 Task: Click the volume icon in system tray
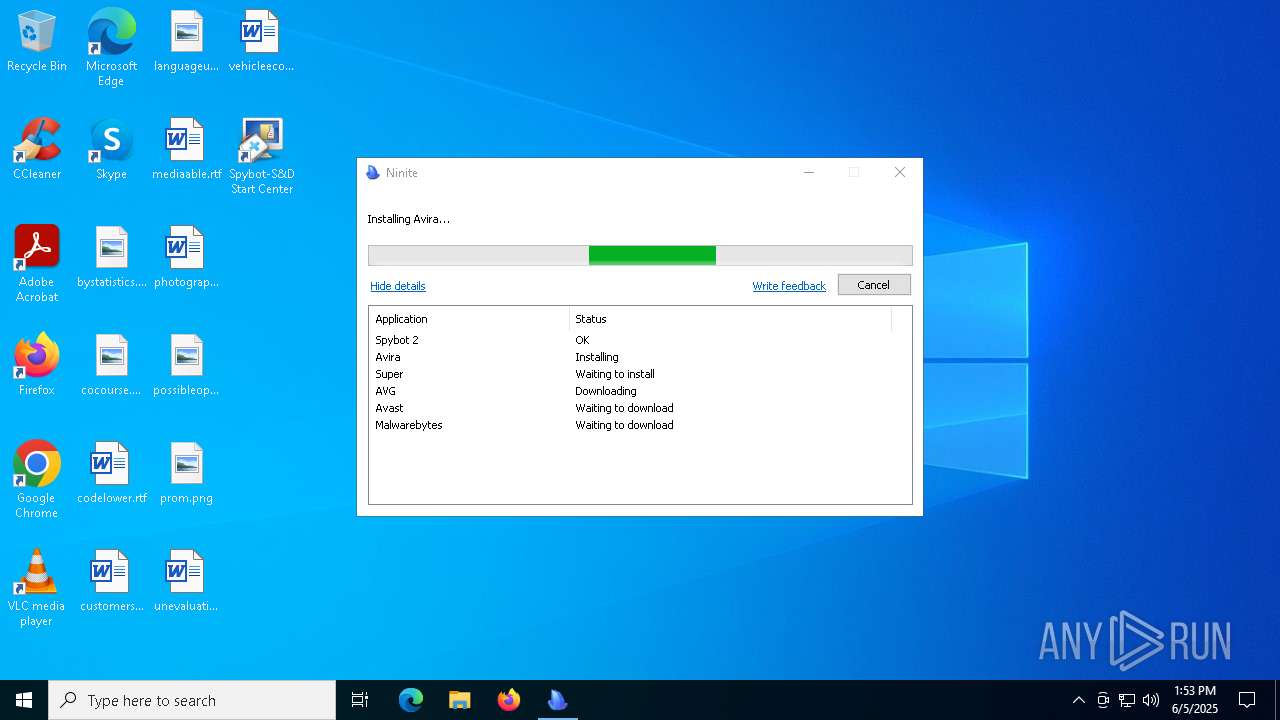pos(1151,700)
